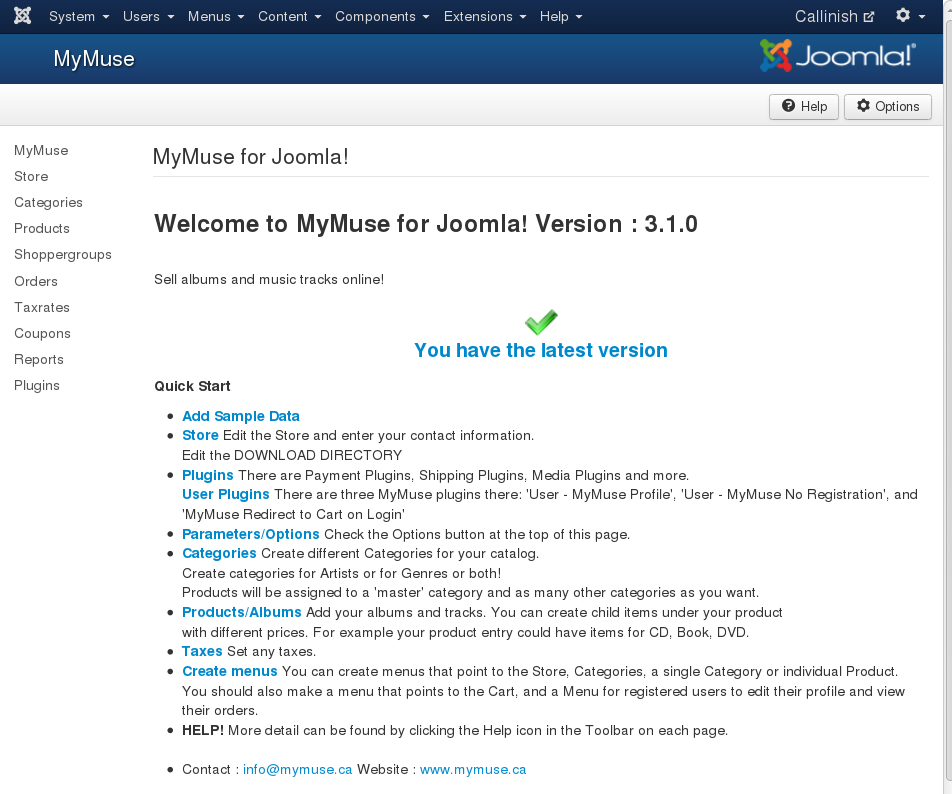
Task: Click the Add Sample Data link
Action: [x=241, y=416]
